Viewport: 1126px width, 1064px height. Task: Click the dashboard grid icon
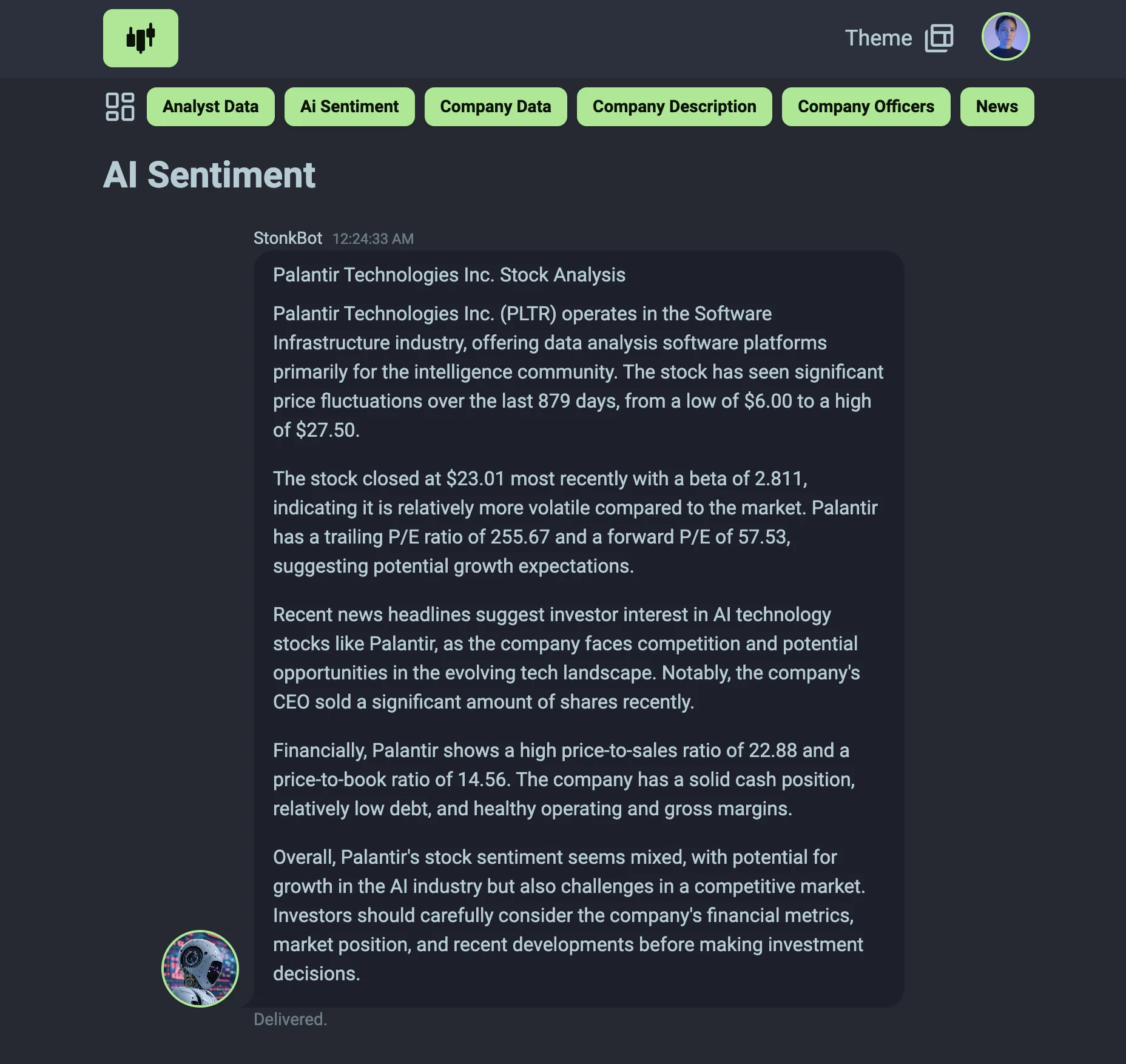pyautogui.click(x=120, y=107)
